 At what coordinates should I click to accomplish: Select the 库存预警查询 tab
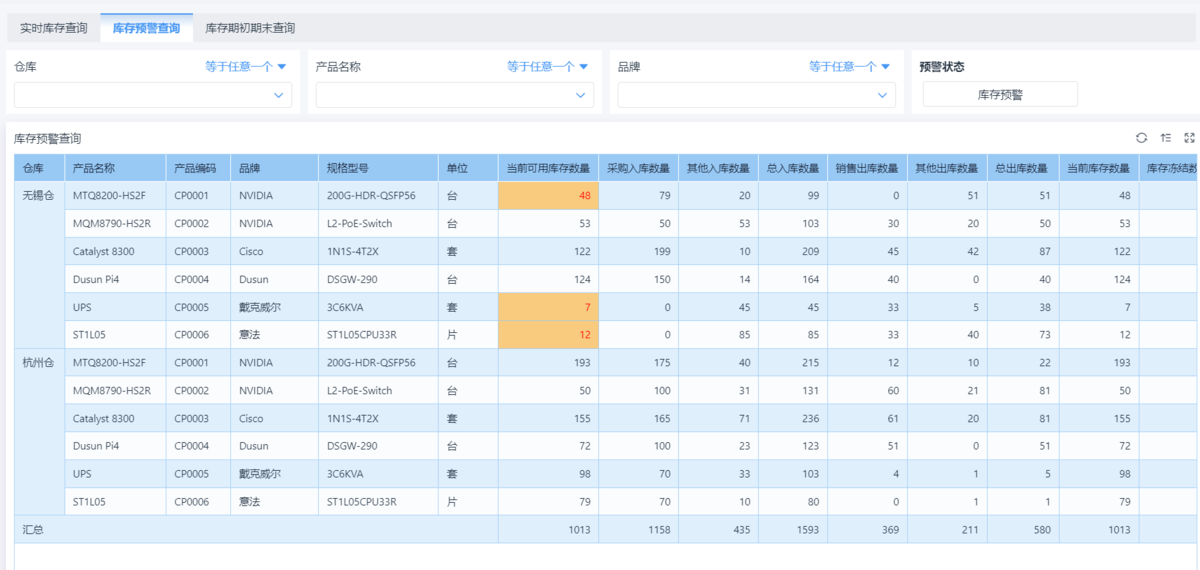click(x=146, y=29)
